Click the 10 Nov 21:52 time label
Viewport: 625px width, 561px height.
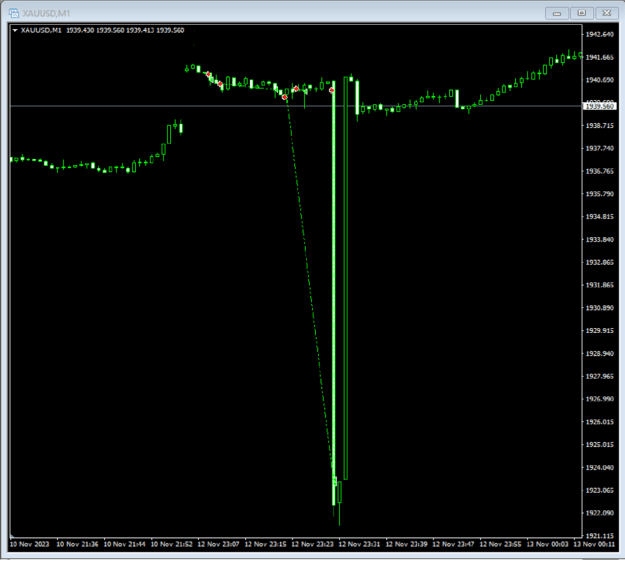171,544
